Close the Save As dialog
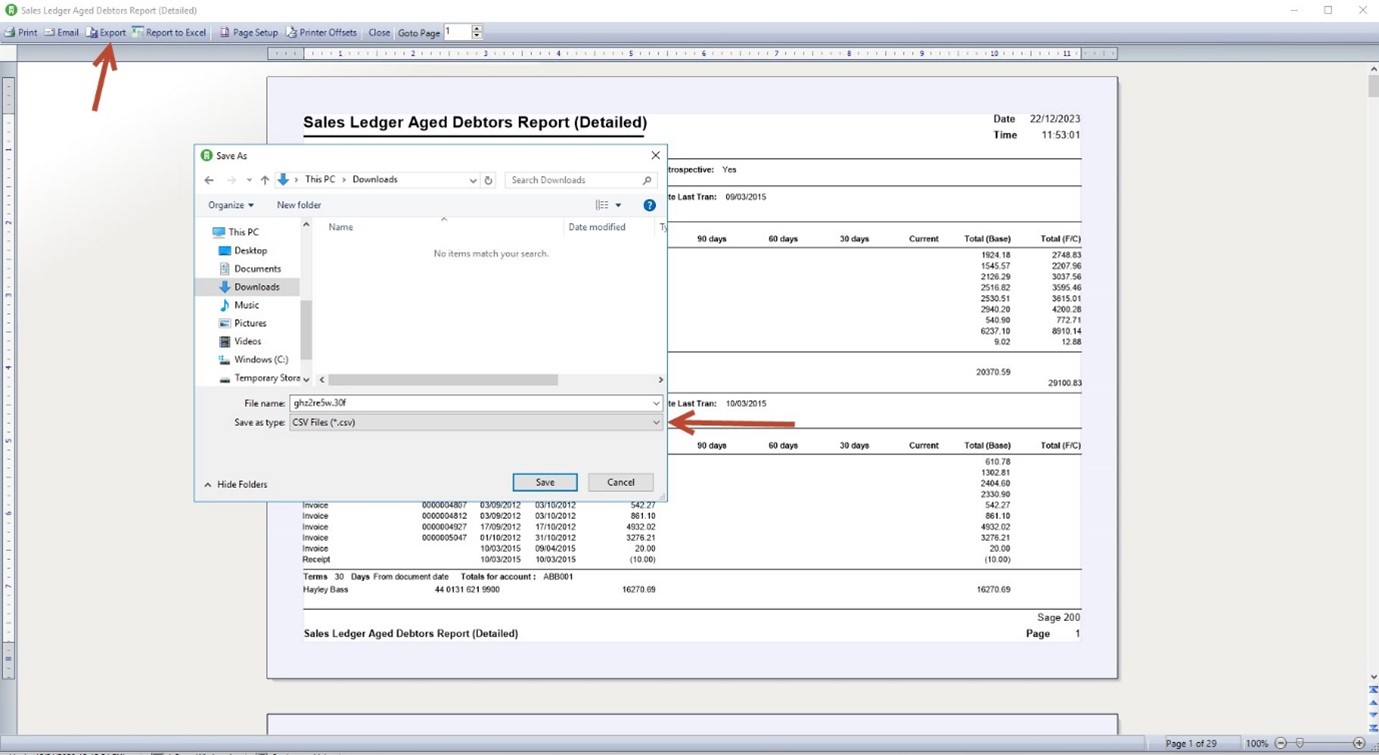 click(655, 155)
